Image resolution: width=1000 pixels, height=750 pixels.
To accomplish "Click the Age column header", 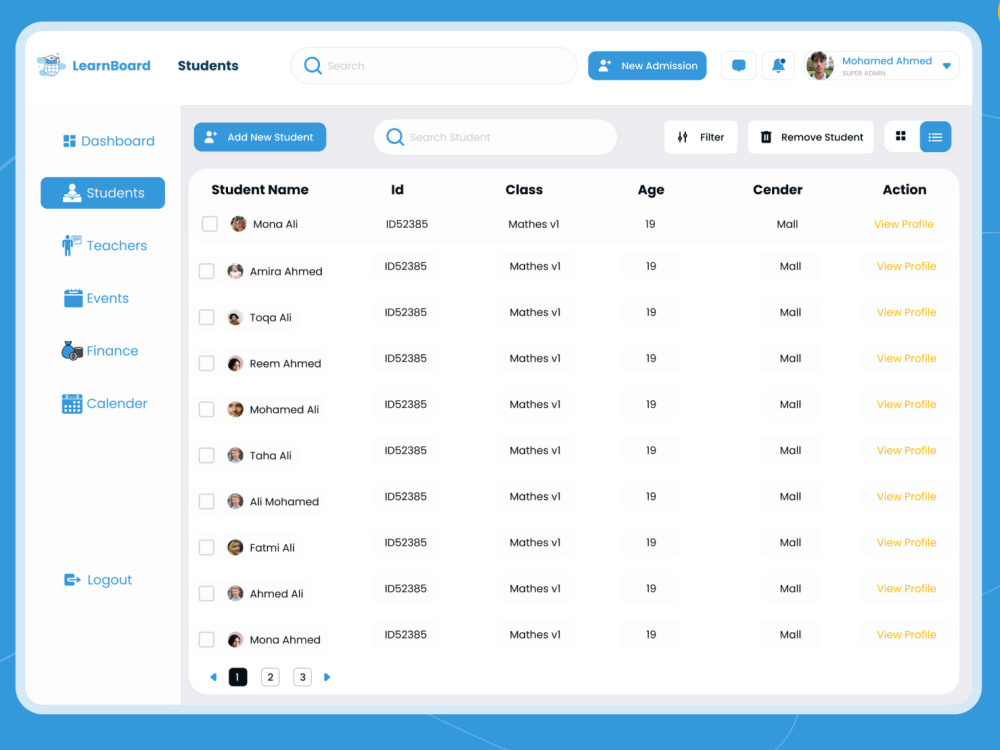I will click(651, 189).
